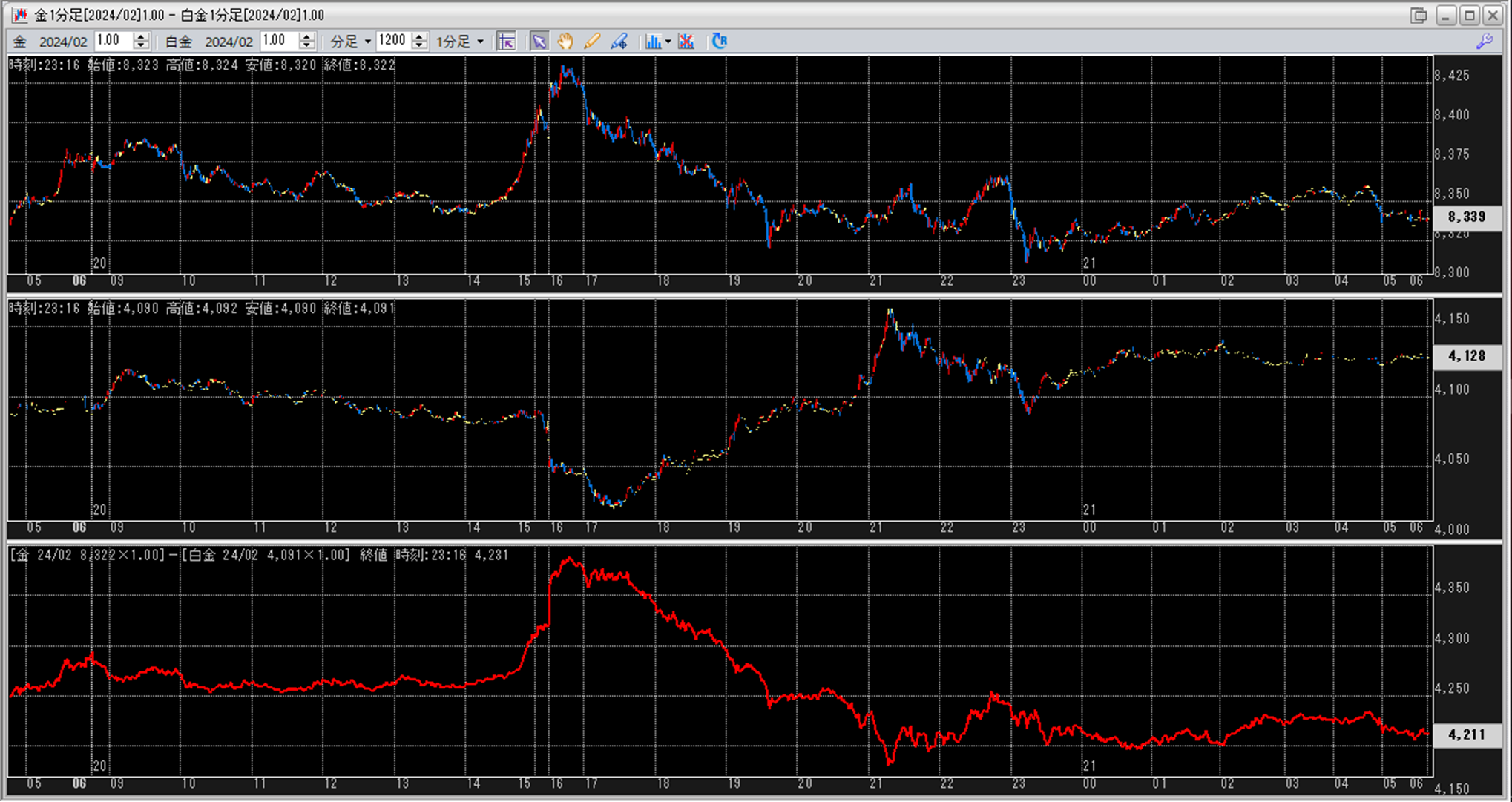Click the delete indicators chart icon
The width and height of the screenshot is (1512, 802).
[x=686, y=42]
